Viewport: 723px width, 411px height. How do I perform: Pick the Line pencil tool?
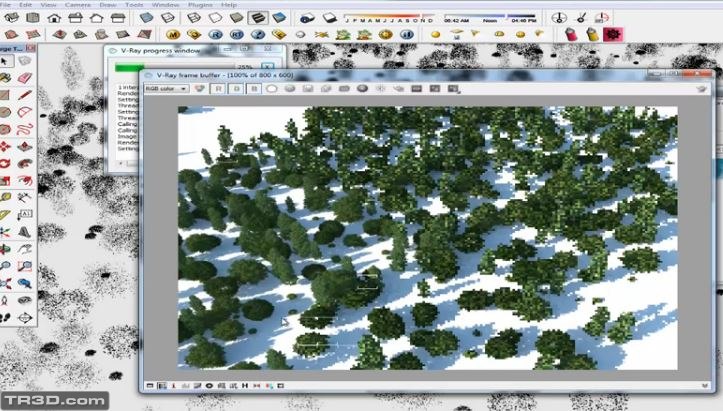[26, 94]
